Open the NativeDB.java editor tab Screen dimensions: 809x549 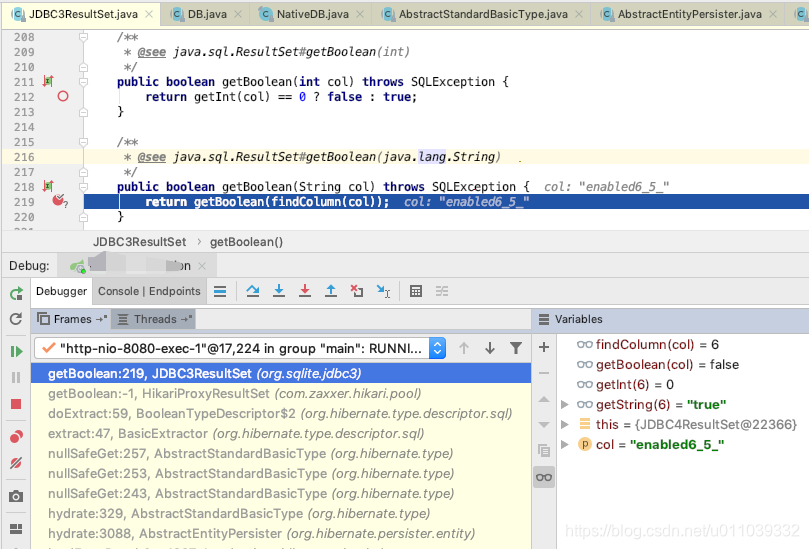312,14
